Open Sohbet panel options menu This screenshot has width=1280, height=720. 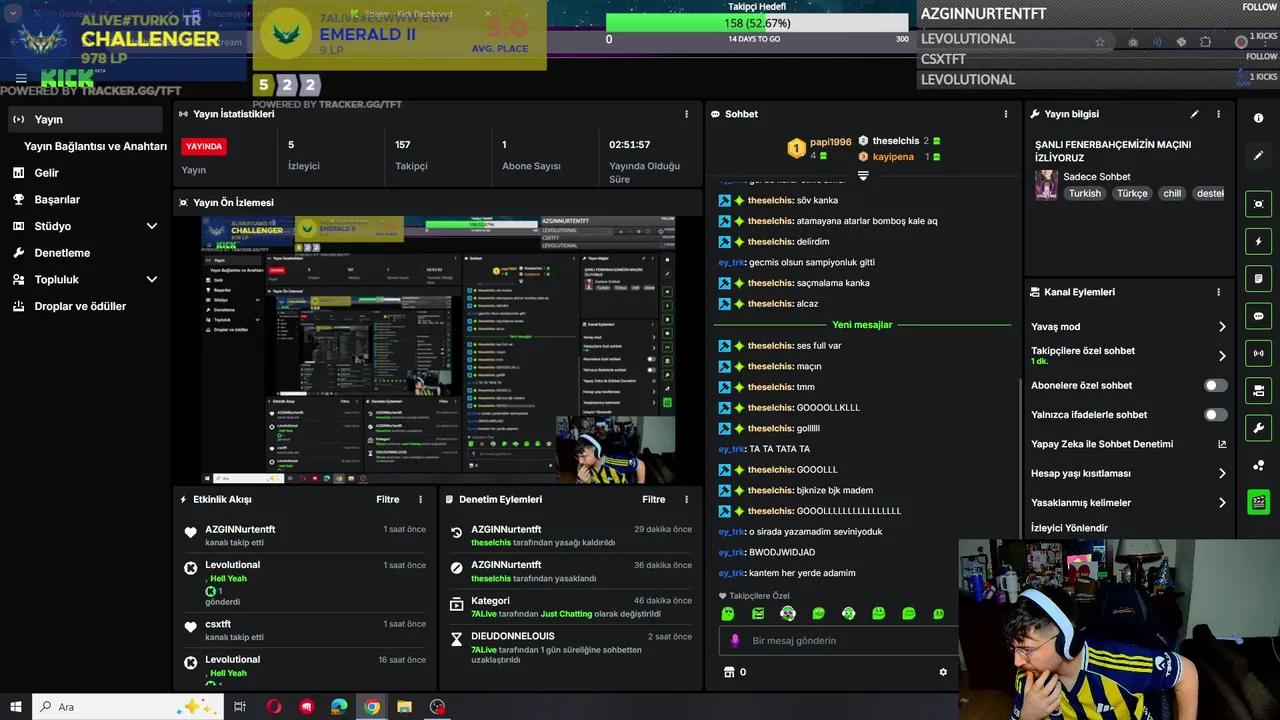tap(1004, 114)
